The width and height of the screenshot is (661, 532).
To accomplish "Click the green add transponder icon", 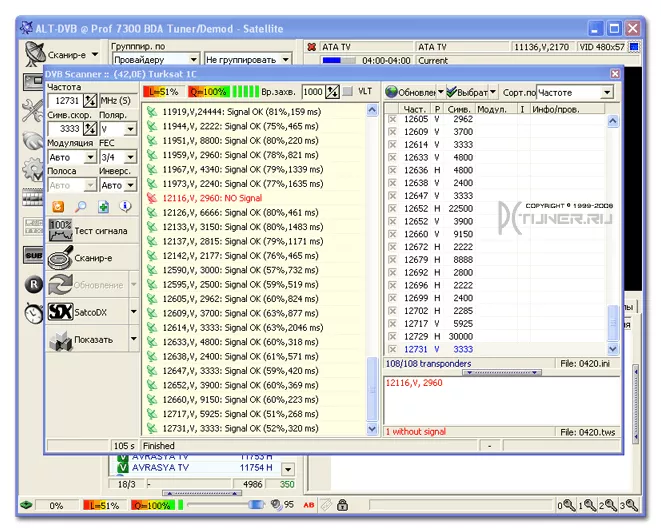I will (x=103, y=206).
